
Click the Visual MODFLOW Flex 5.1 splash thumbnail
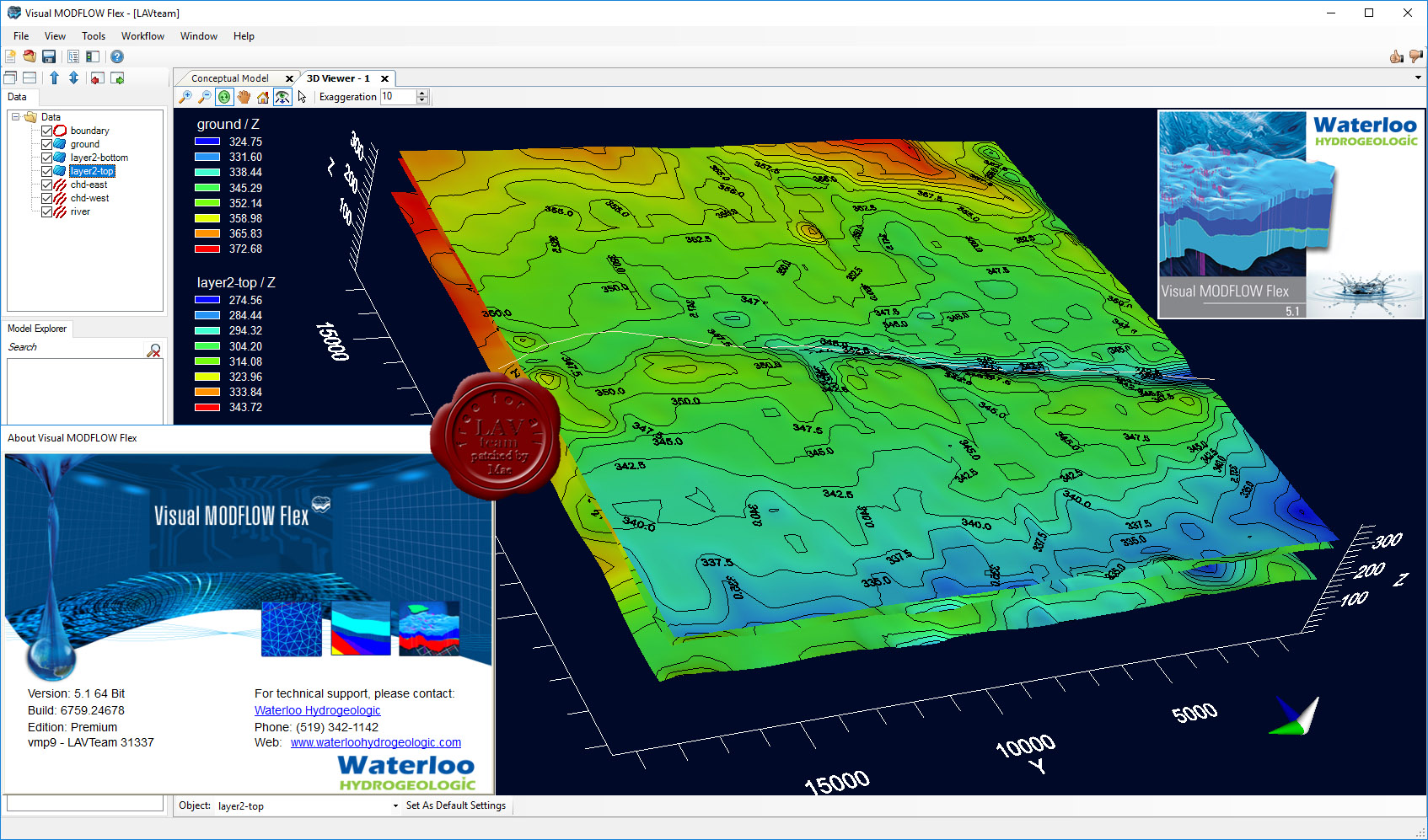point(1291,214)
